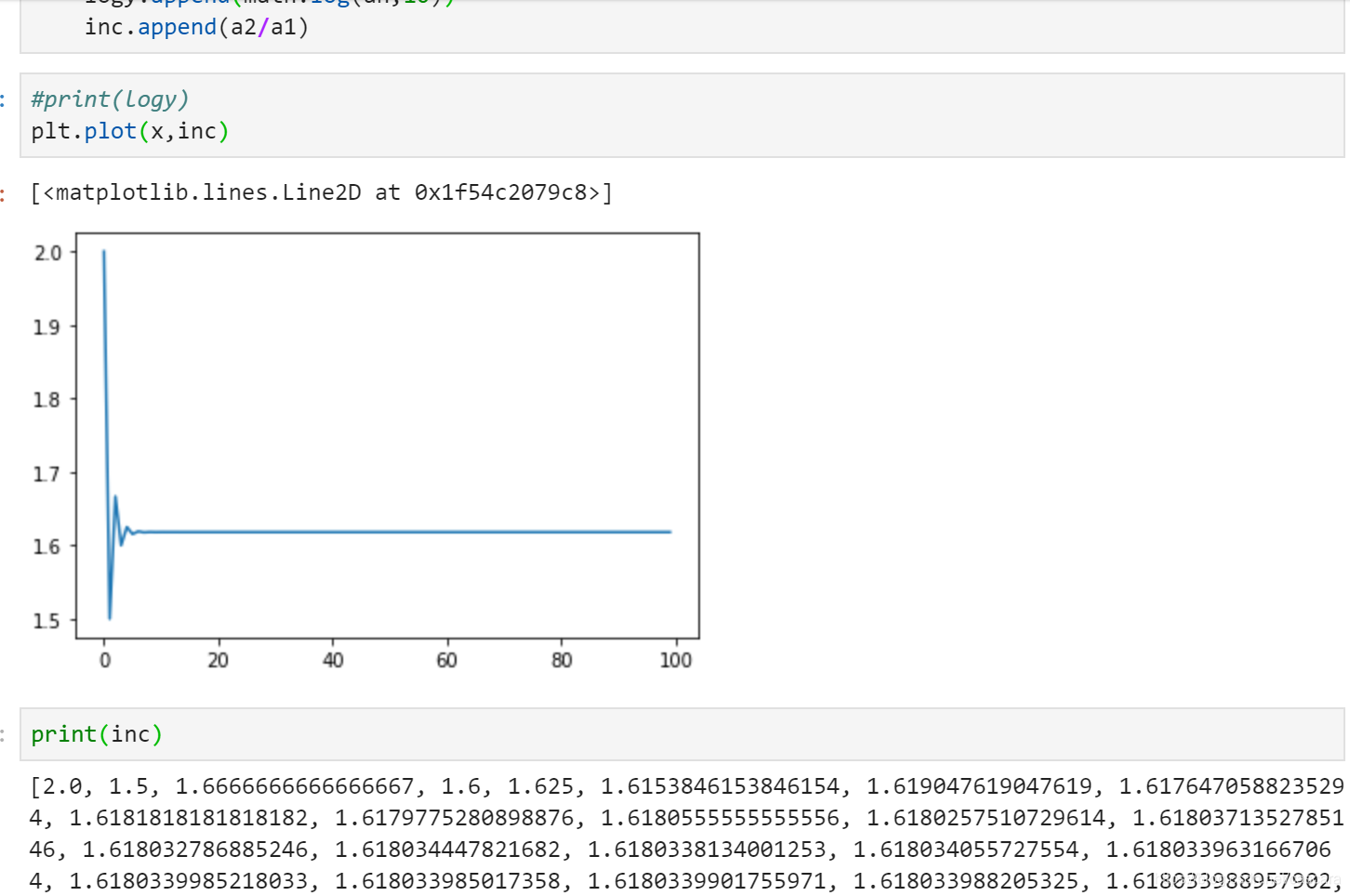Click the code cell containing plt.plot(x,inc)

click(682, 115)
